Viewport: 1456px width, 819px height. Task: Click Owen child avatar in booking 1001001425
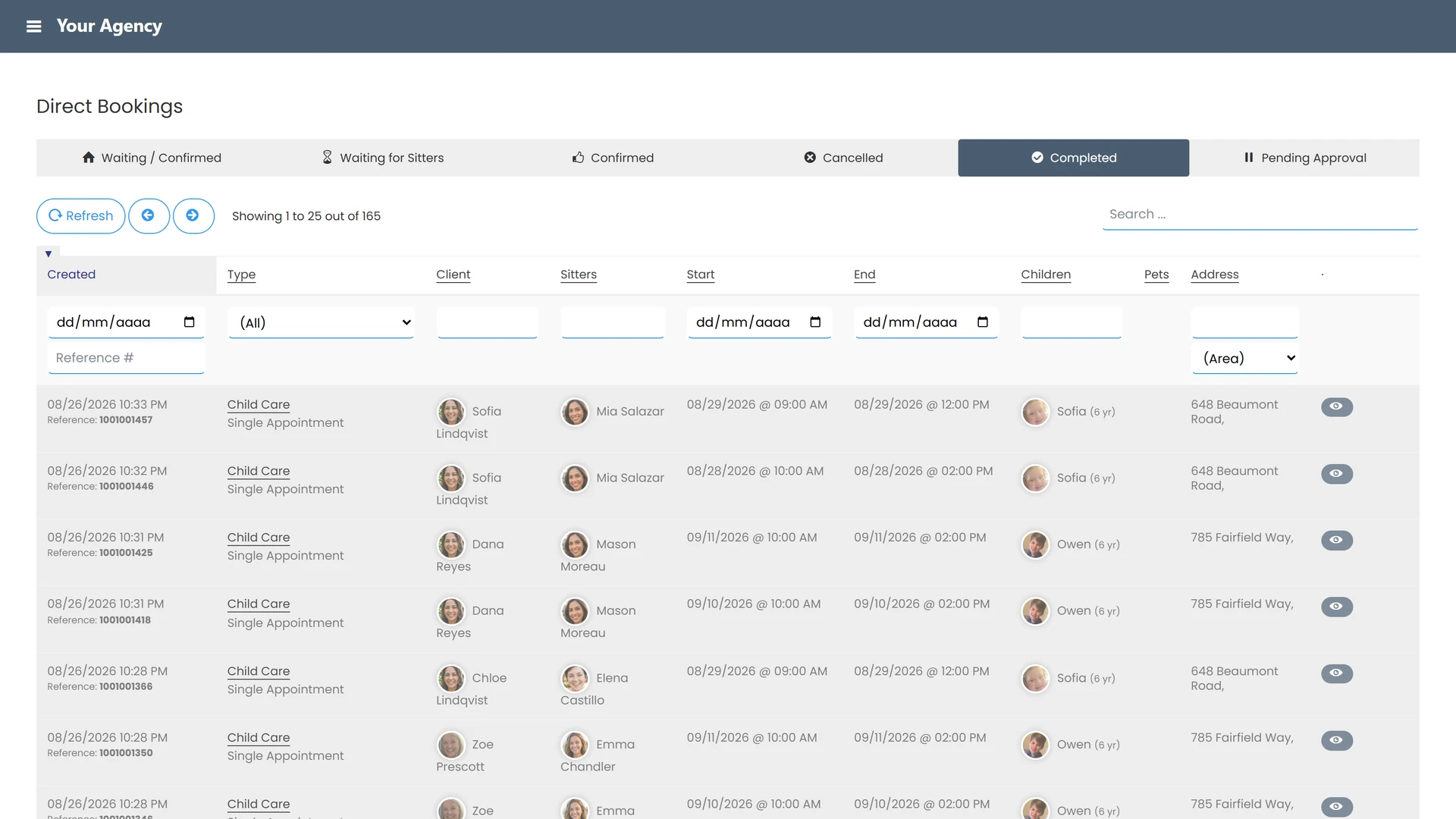pos(1035,544)
